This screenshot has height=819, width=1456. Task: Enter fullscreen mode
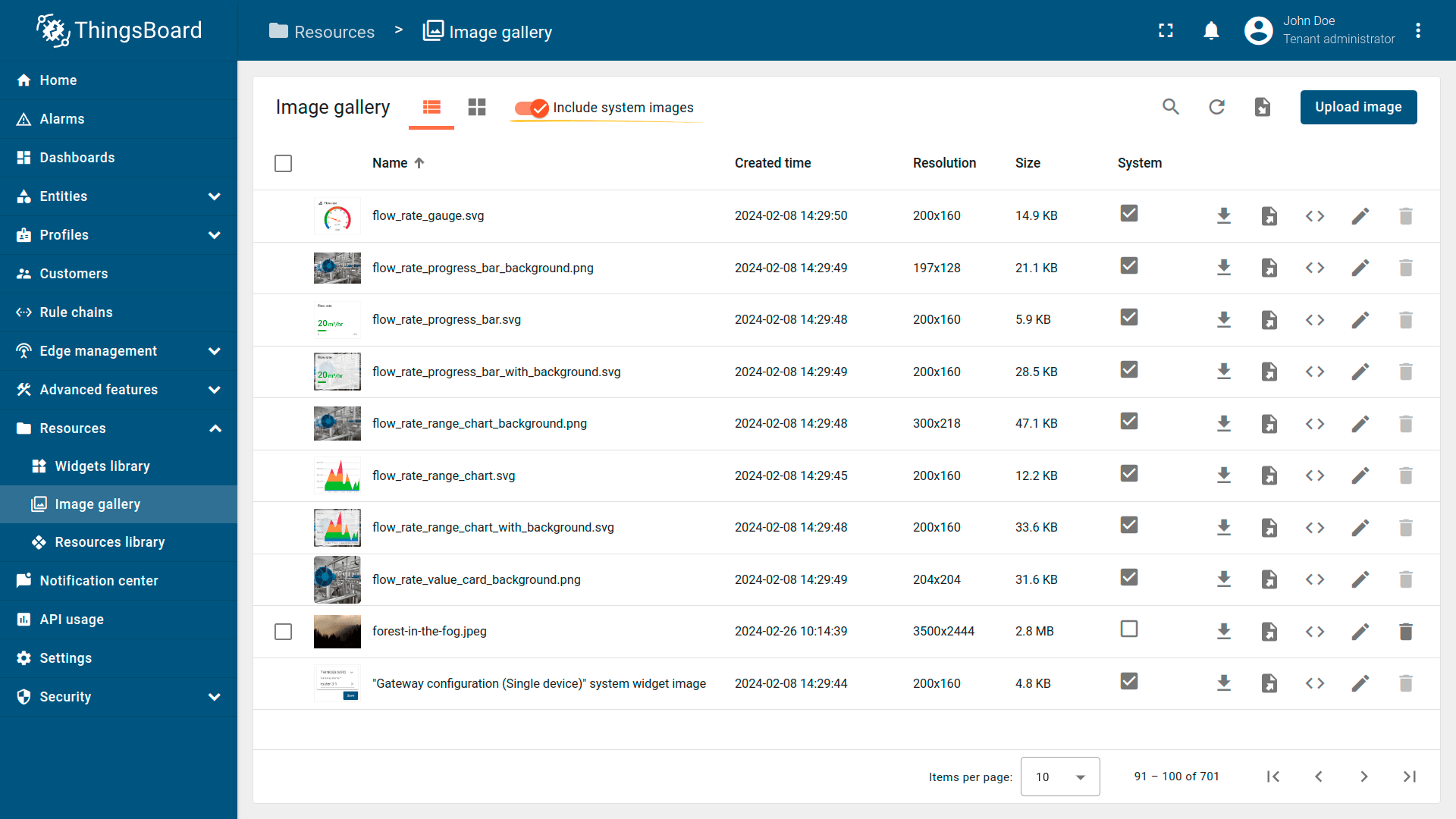click(x=1166, y=30)
